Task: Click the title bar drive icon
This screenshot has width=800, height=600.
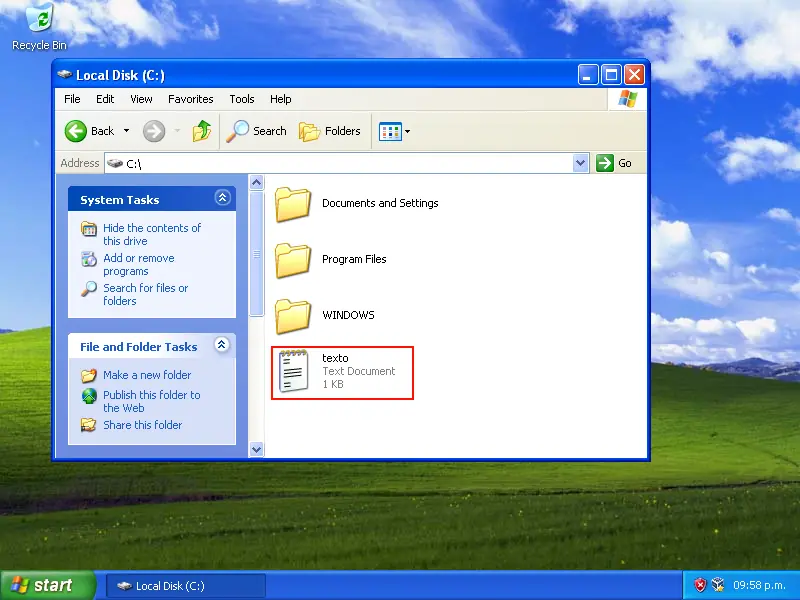Action: coord(64,74)
